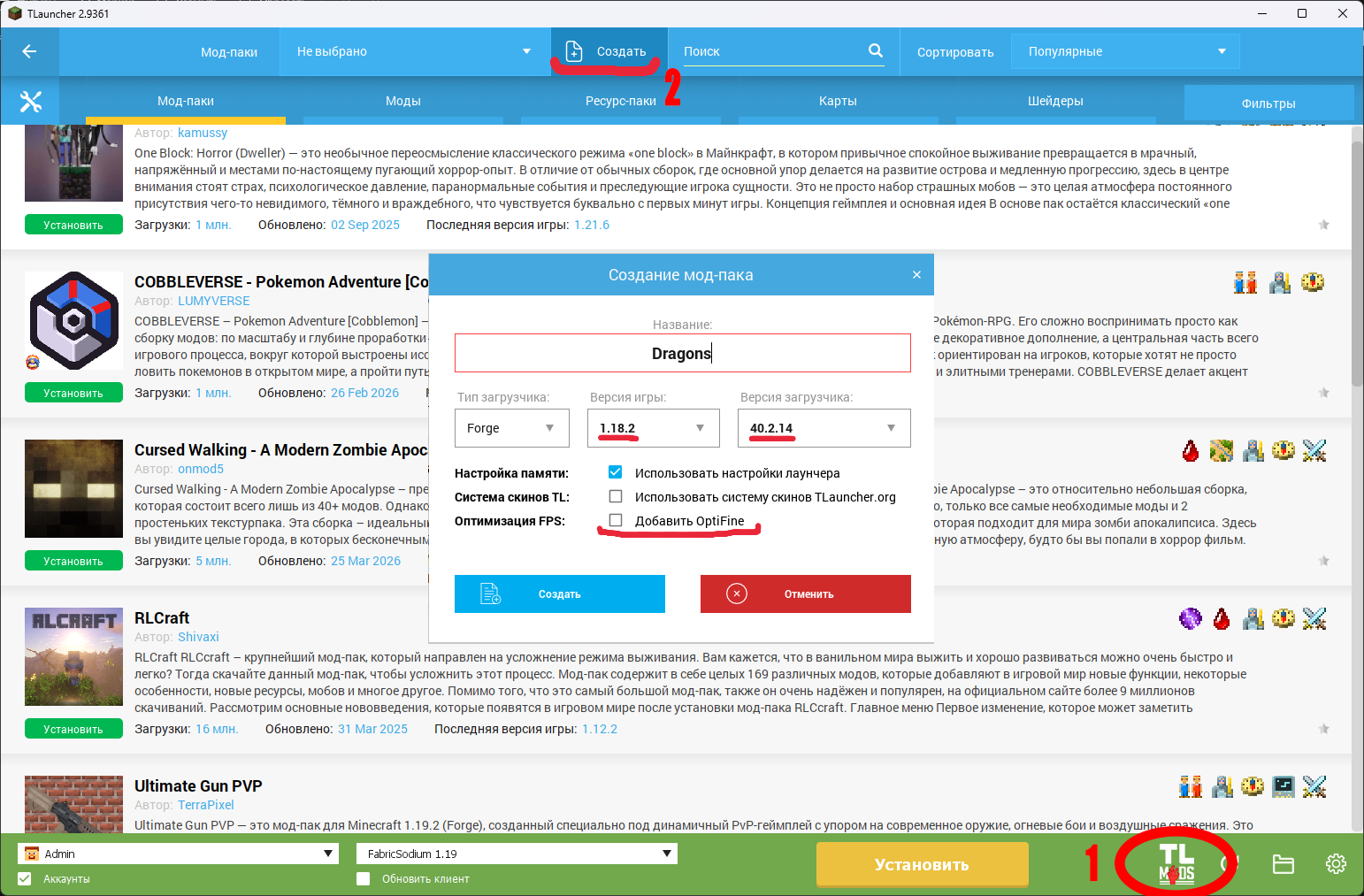This screenshot has height=896, width=1364.
Task: Enable the TLauncher.org skin system checkbox
Action: pyautogui.click(x=616, y=496)
